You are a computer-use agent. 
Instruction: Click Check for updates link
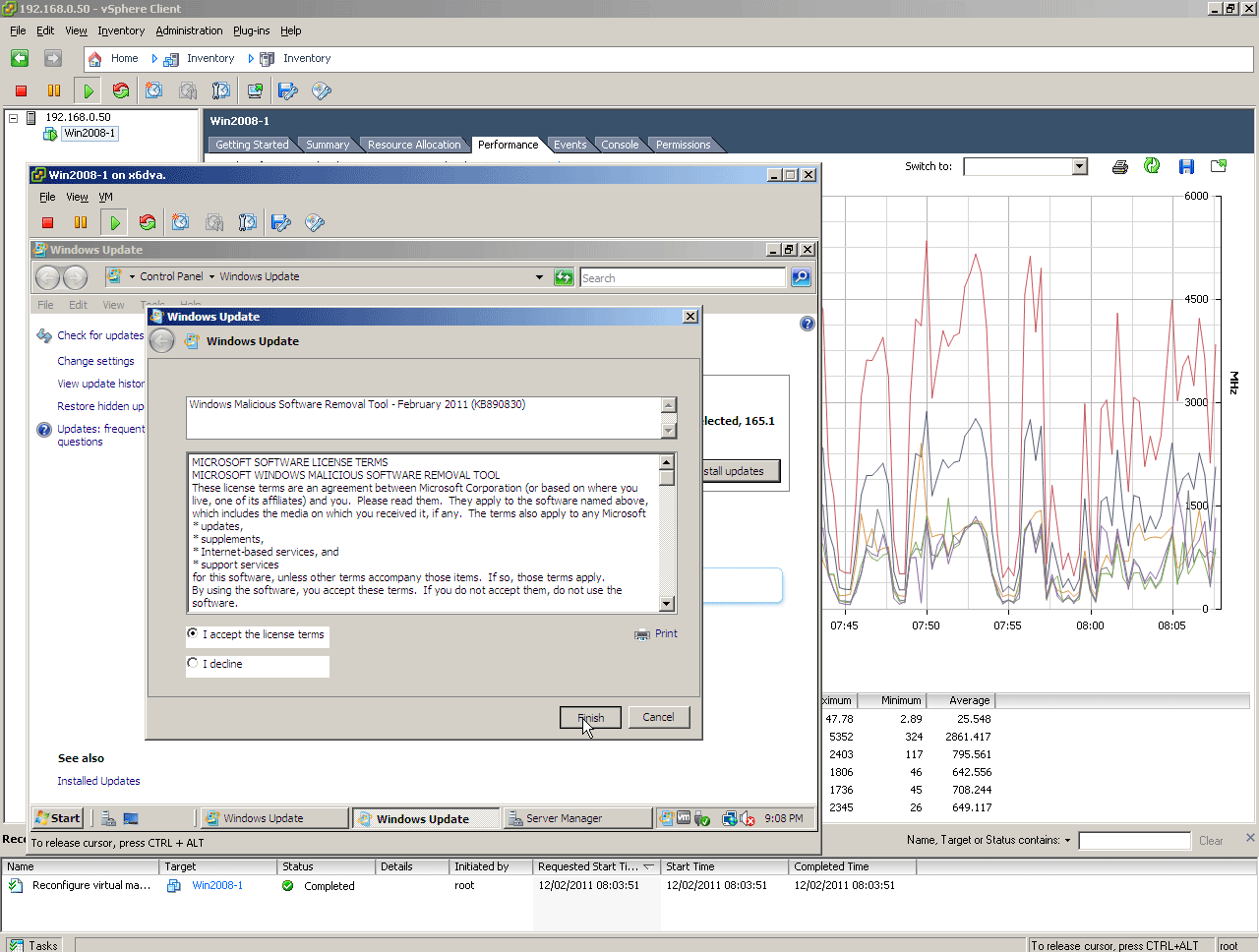[x=100, y=335]
